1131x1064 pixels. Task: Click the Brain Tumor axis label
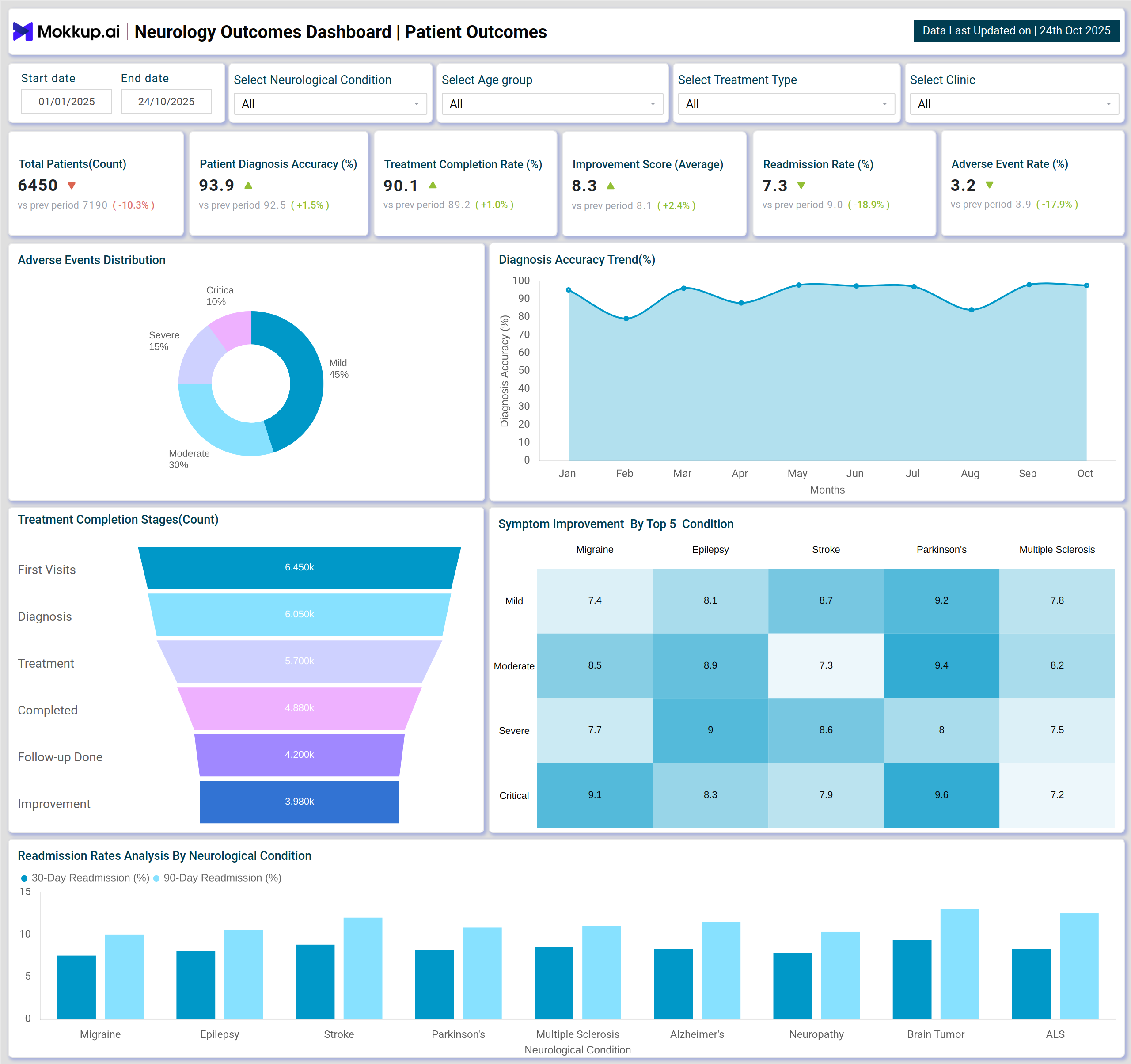point(935,1034)
